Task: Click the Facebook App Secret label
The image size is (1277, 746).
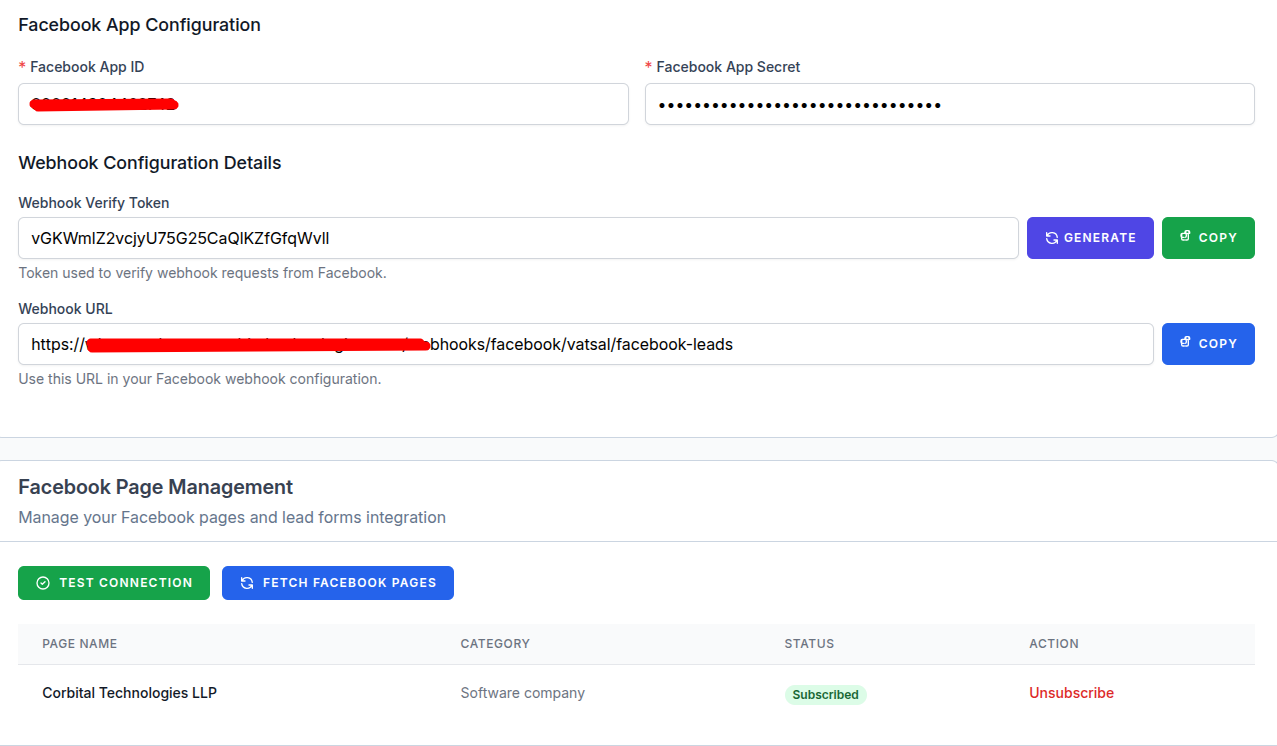Action: [x=728, y=67]
